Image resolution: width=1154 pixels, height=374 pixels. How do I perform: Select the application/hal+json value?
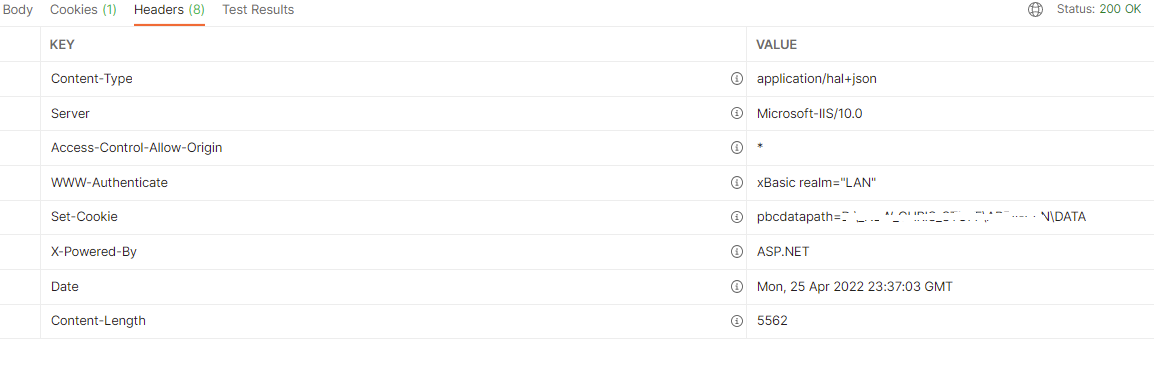pyautogui.click(x=817, y=79)
